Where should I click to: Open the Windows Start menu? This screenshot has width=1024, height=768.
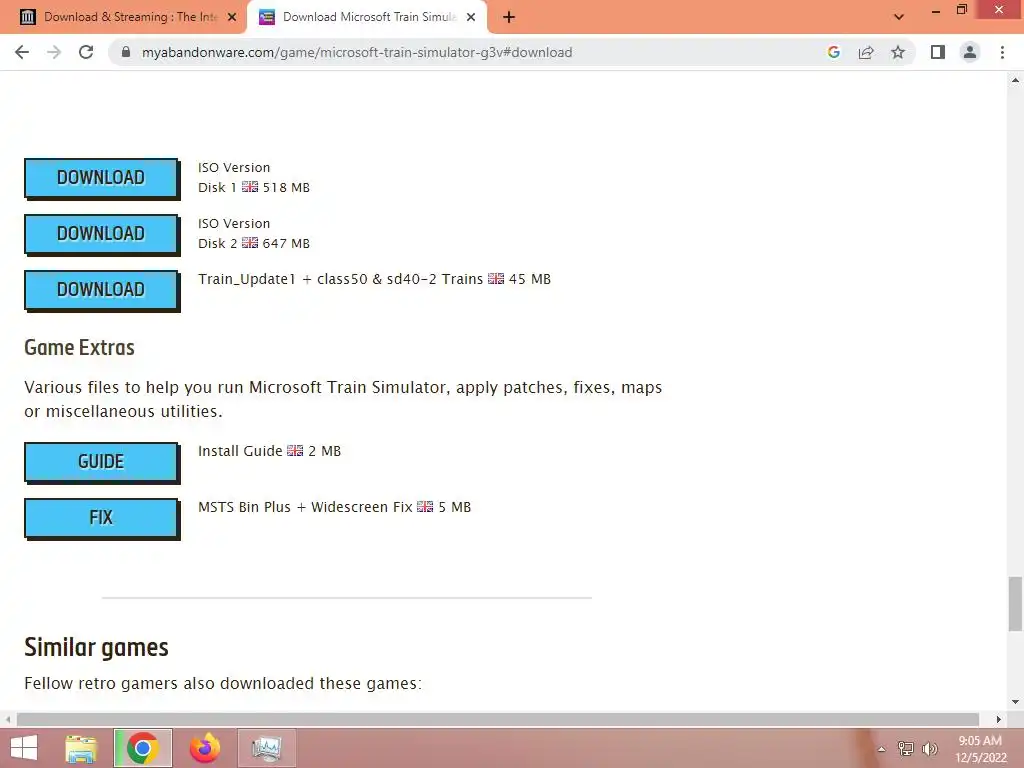click(x=24, y=748)
